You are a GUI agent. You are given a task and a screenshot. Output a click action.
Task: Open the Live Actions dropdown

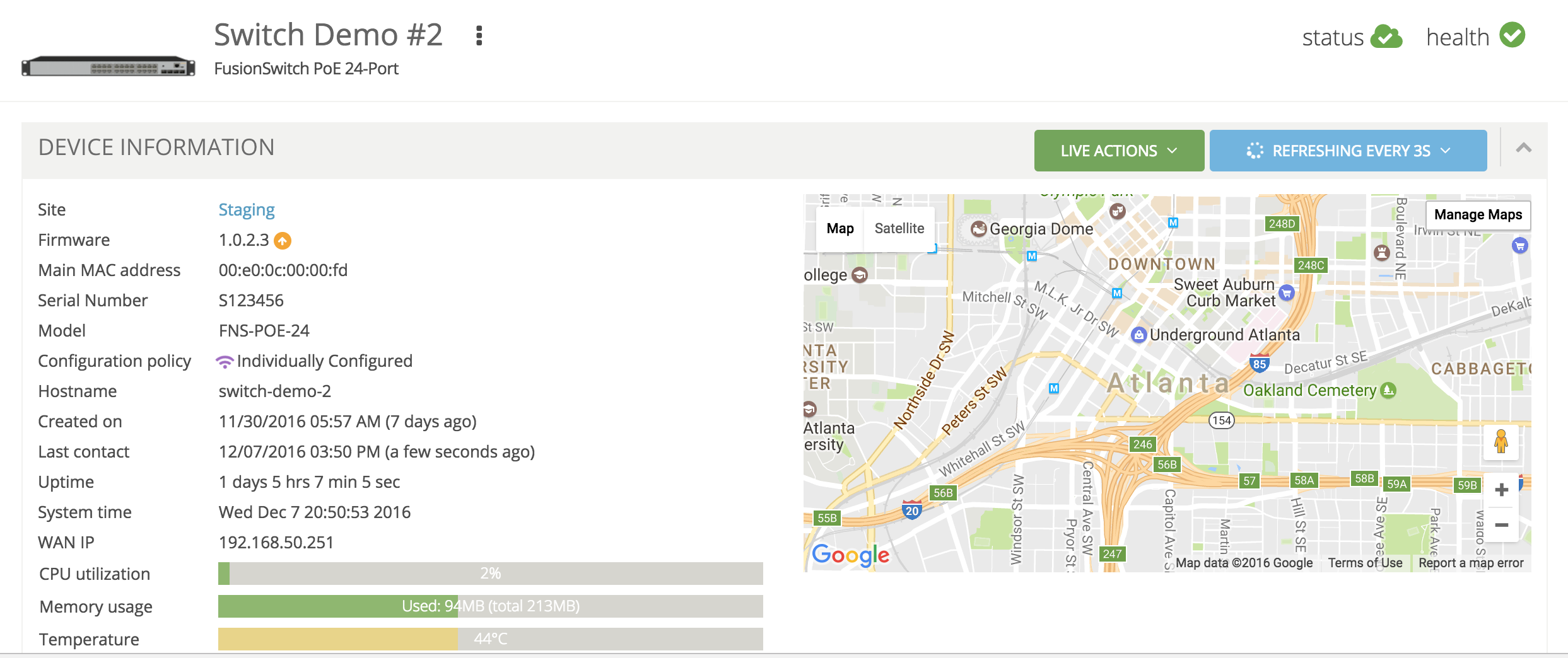[x=1119, y=151]
